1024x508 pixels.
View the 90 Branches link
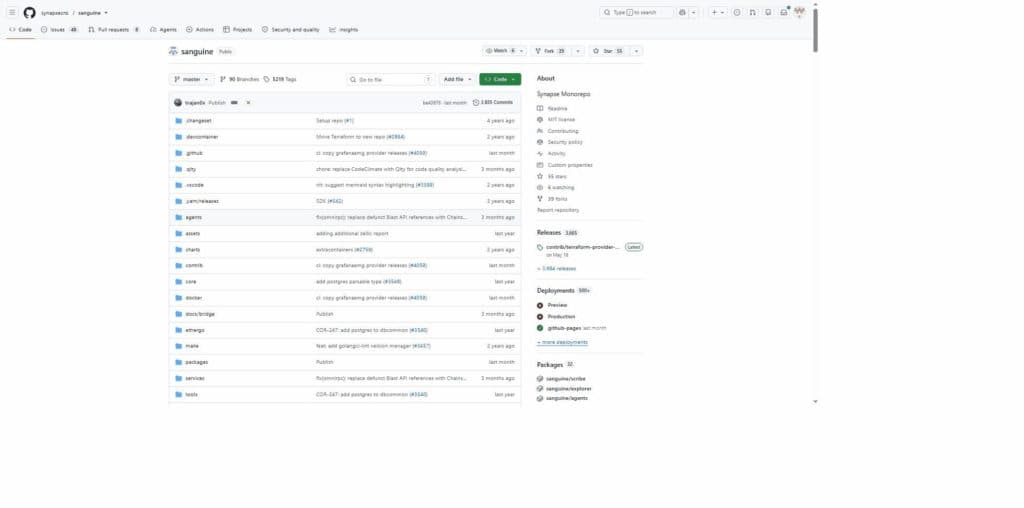point(240,79)
